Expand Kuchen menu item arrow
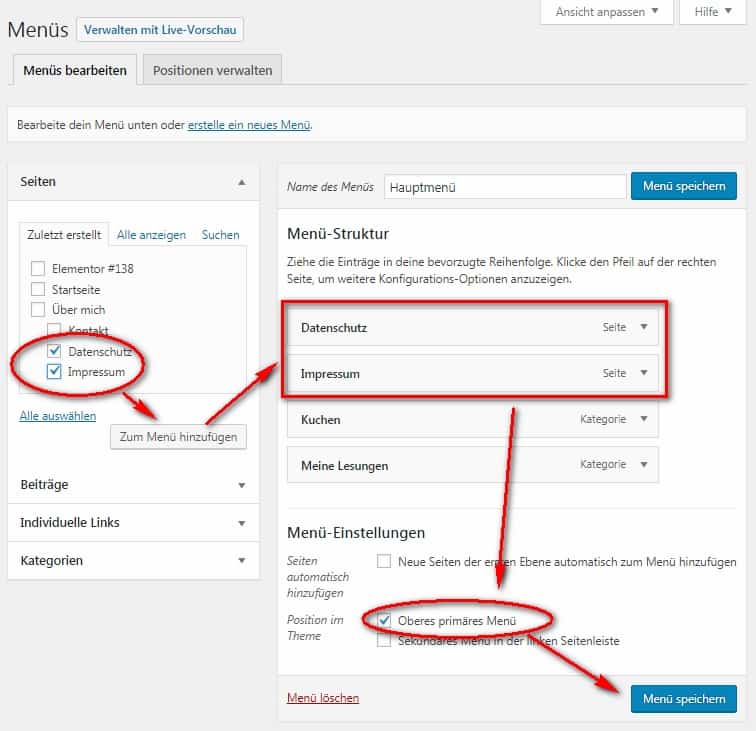The width and height of the screenshot is (756, 731). 644,419
